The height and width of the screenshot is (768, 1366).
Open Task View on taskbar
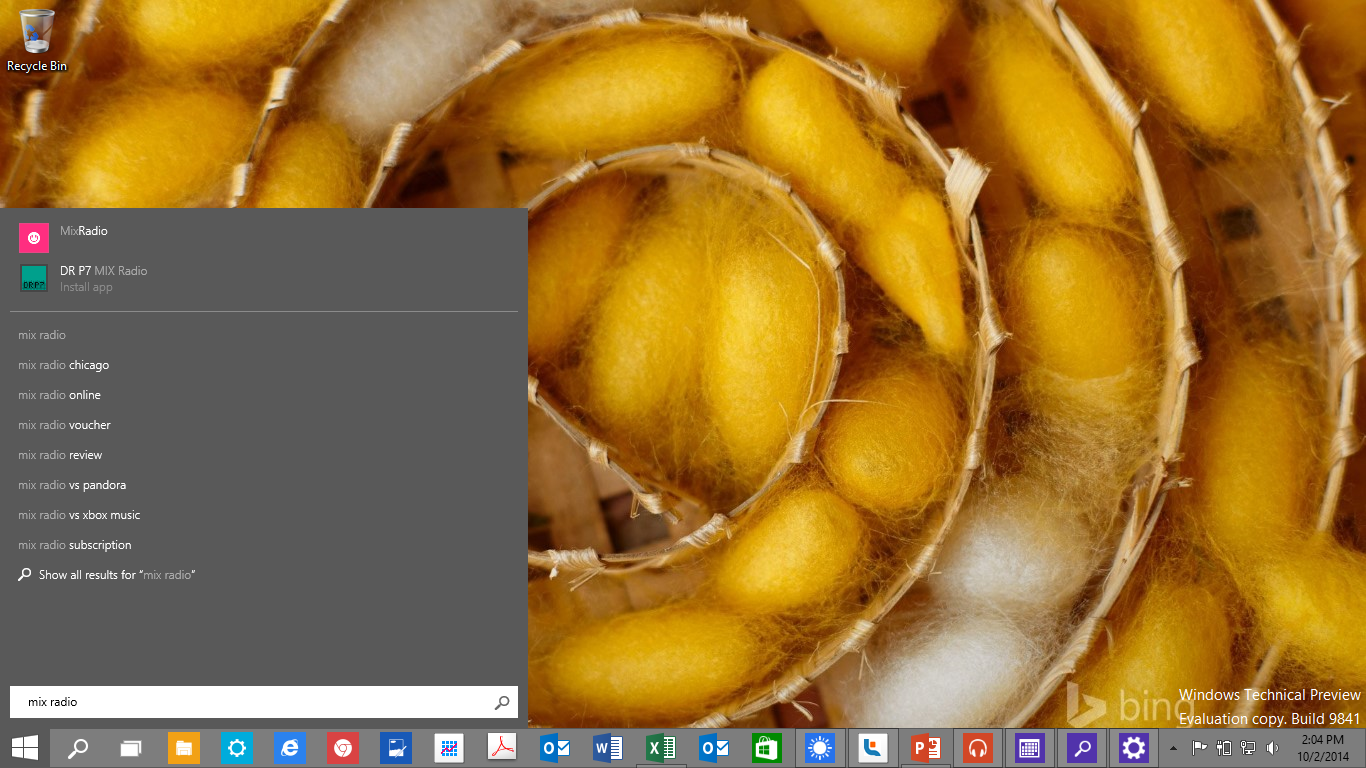pos(131,748)
